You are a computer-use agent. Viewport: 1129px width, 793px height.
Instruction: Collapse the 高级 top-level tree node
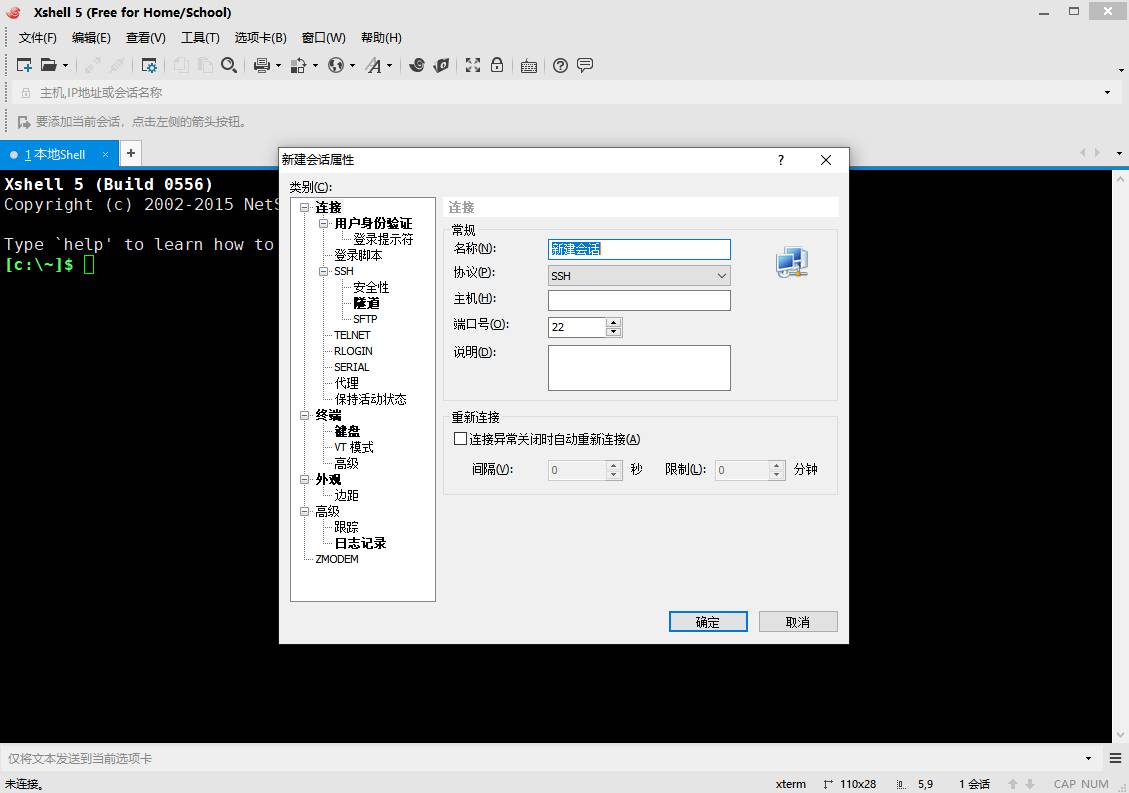click(305, 511)
